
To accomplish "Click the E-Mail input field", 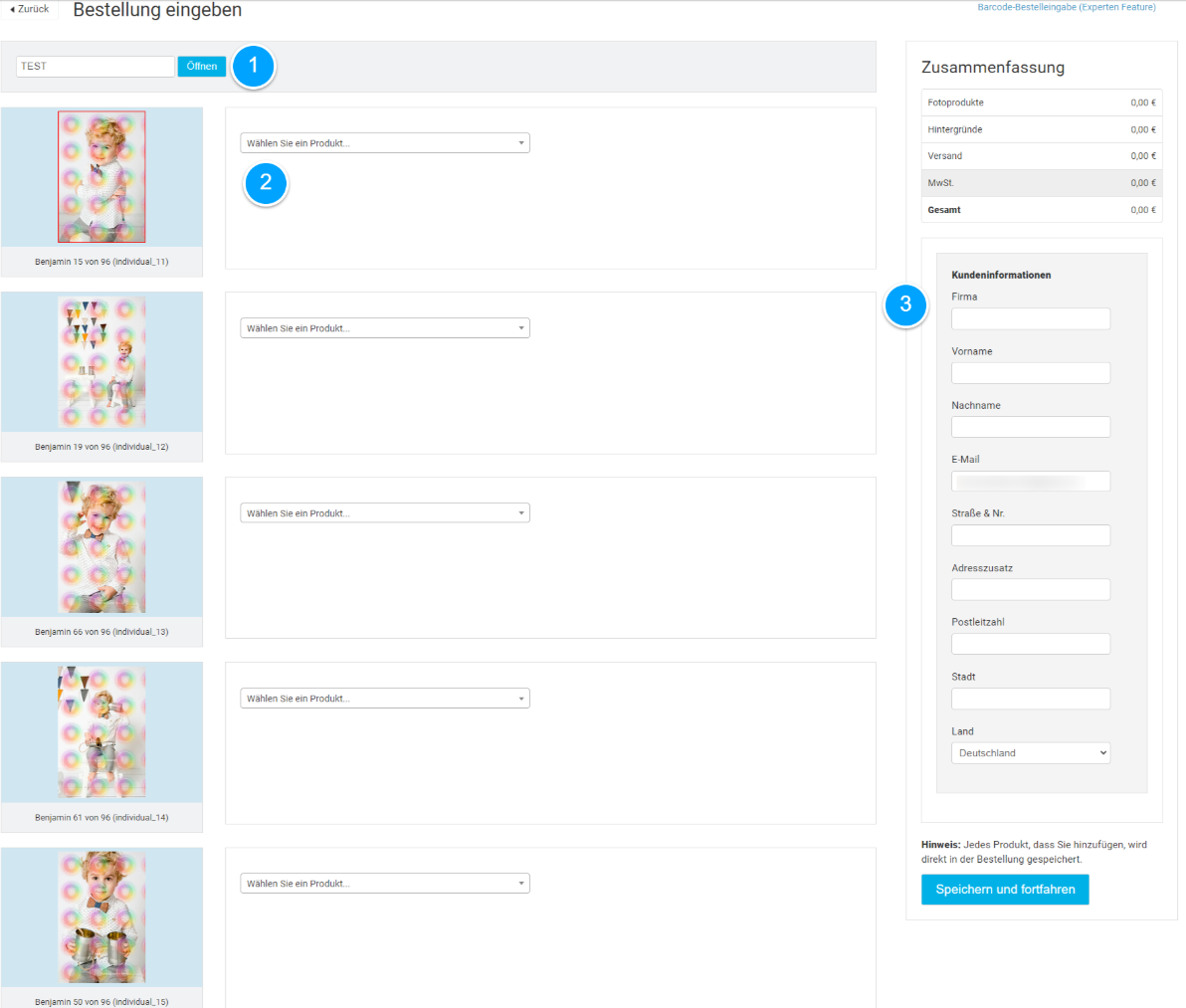I will tap(1030, 481).
